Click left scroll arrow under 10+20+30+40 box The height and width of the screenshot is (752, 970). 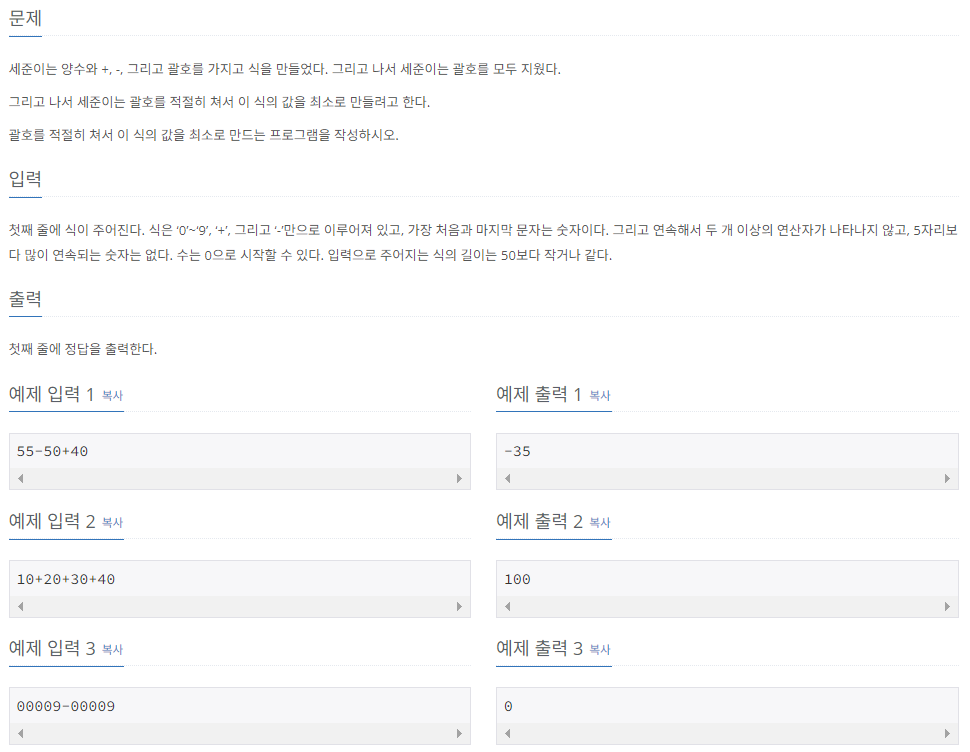[x=20, y=607]
